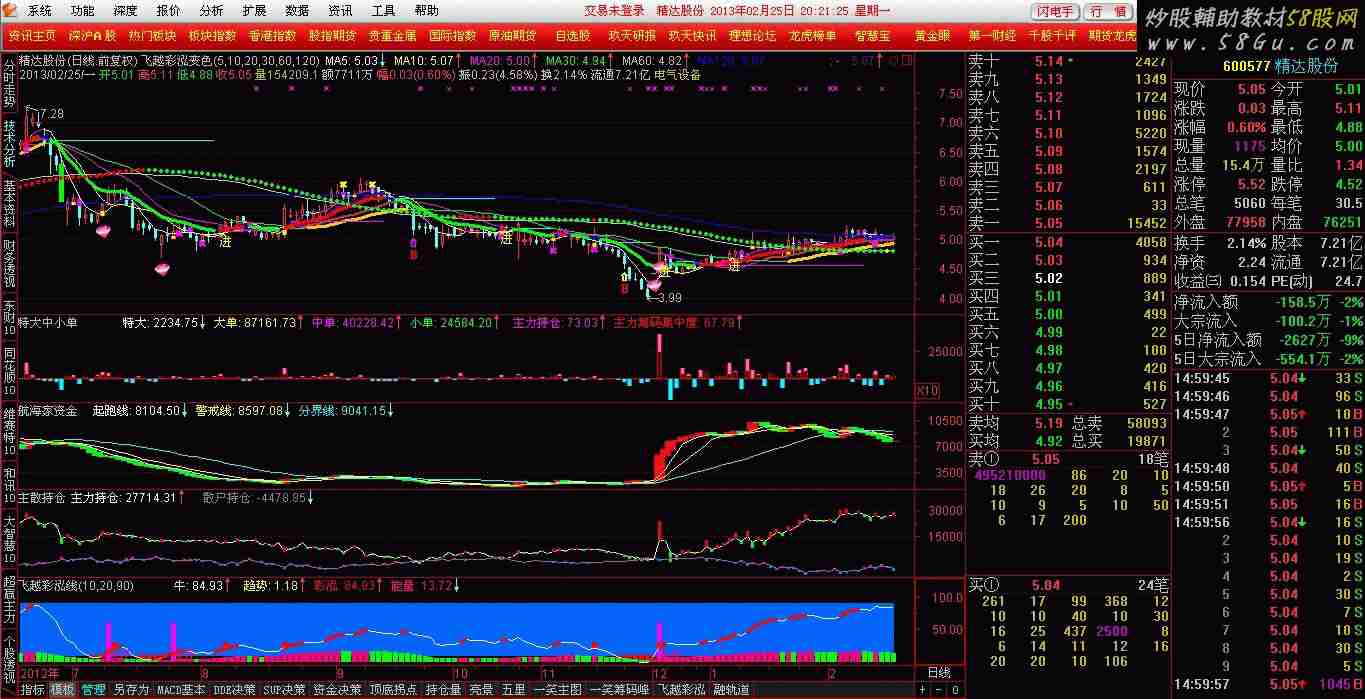Image resolution: width=1365 pixels, height=699 pixels.
Task: Open the 深度 menu
Action: 125,11
